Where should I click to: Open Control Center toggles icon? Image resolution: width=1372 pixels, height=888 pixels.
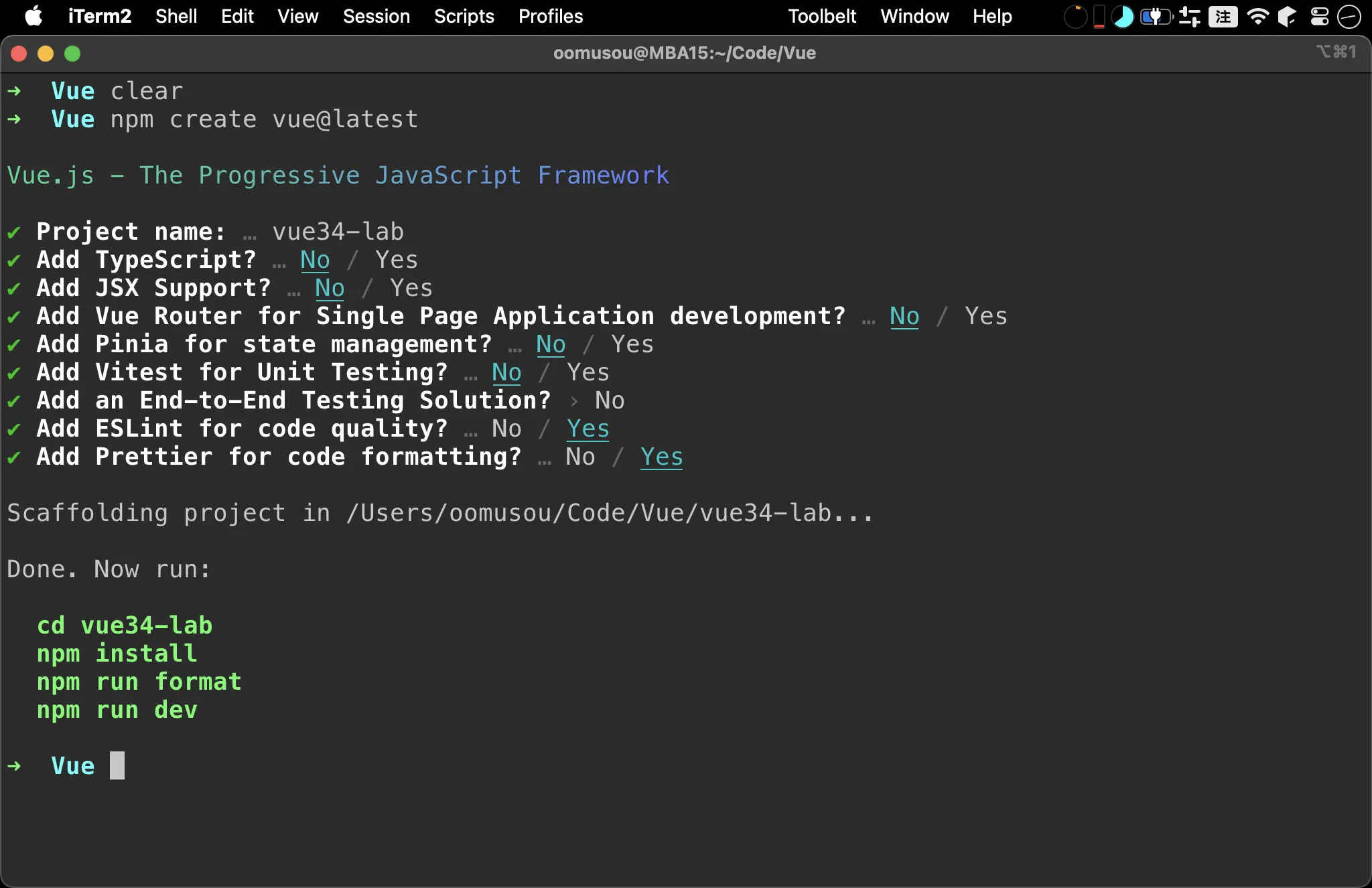tap(1320, 16)
